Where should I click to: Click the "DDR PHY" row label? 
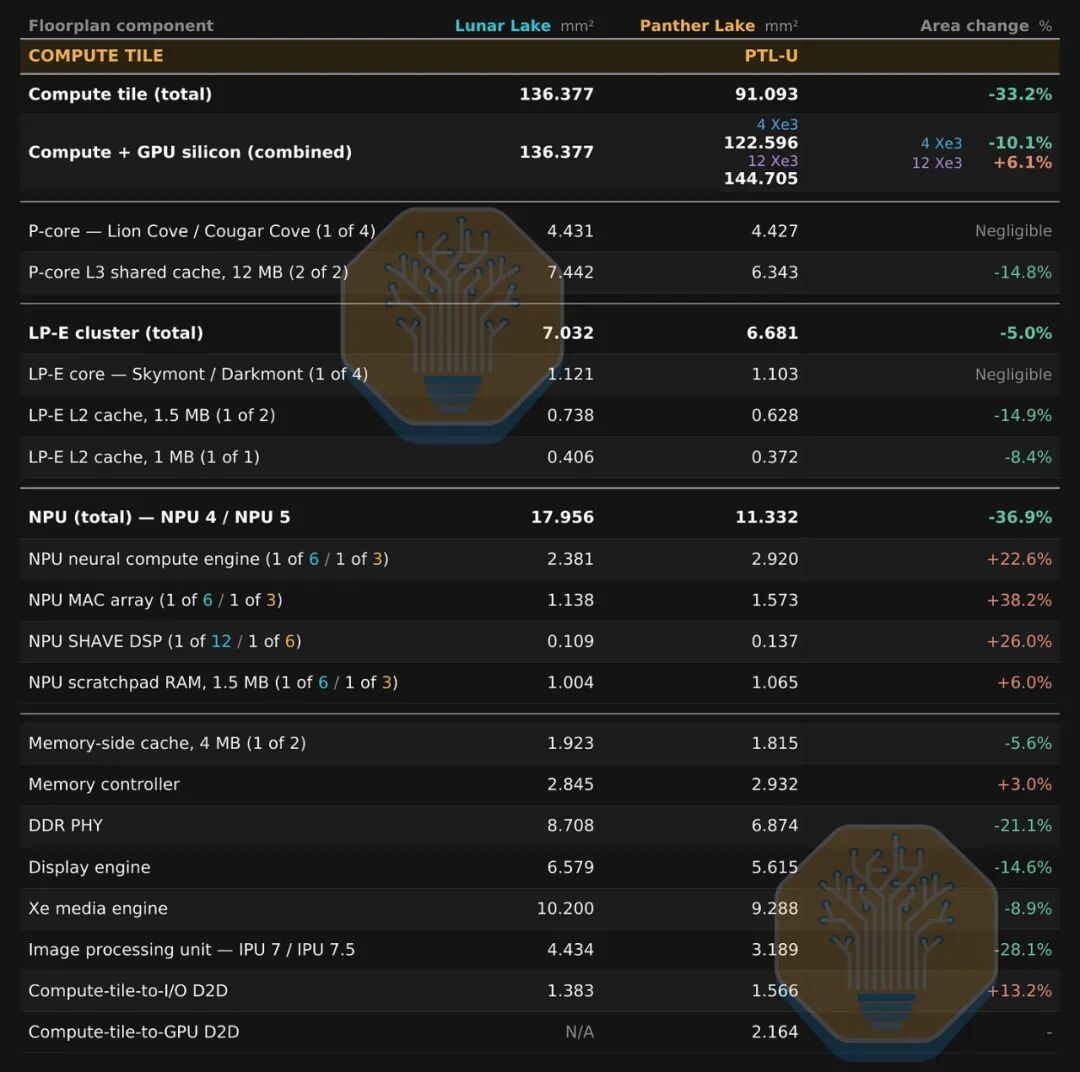[65, 825]
